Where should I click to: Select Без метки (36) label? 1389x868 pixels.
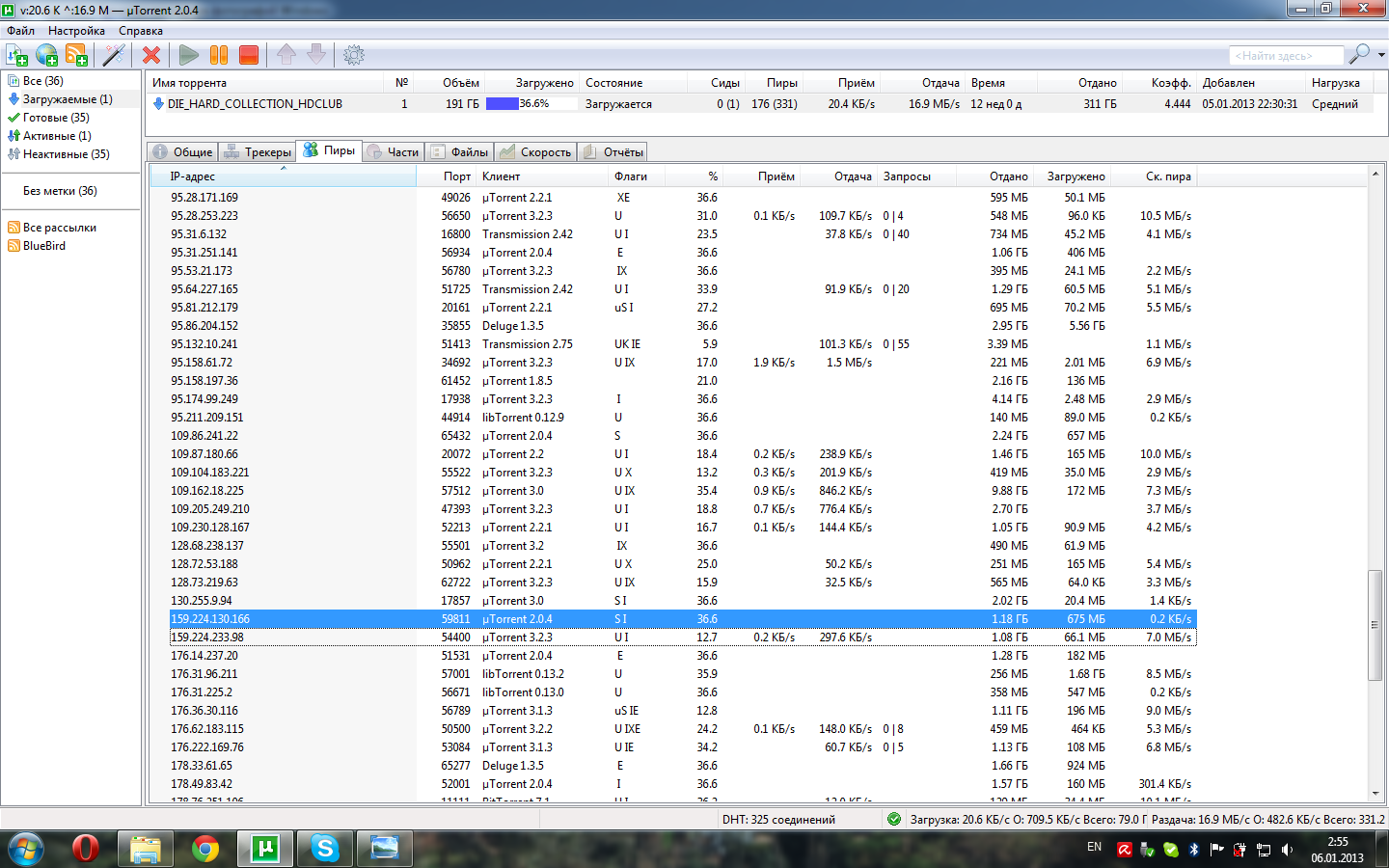click(x=60, y=191)
